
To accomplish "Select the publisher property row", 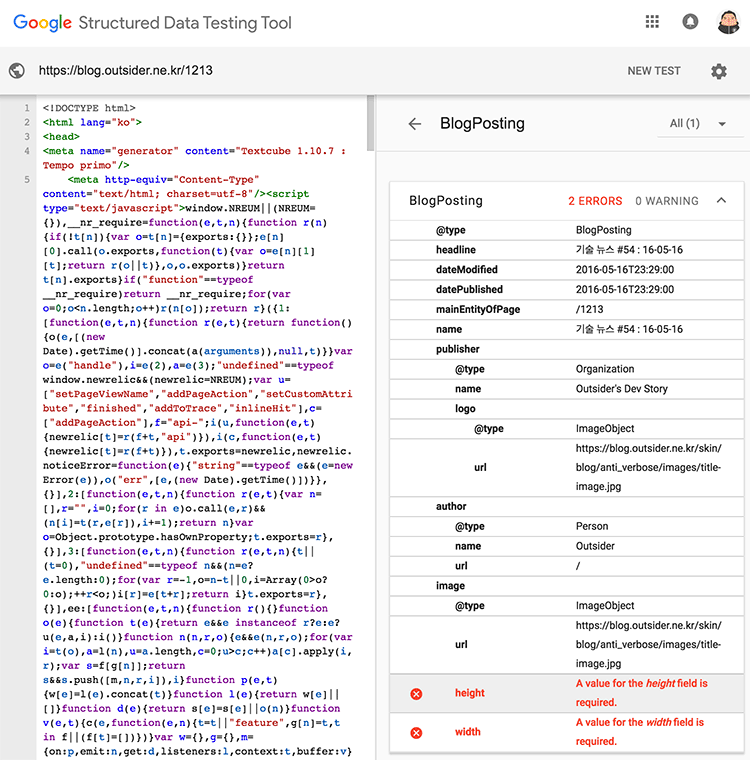I will point(567,349).
